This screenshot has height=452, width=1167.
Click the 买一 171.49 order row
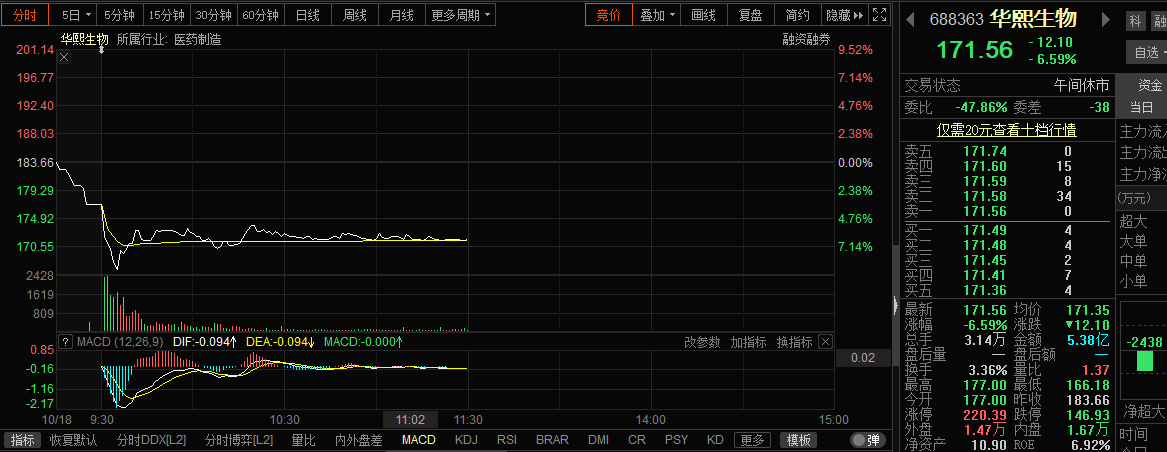pyautogui.click(x=1006, y=230)
